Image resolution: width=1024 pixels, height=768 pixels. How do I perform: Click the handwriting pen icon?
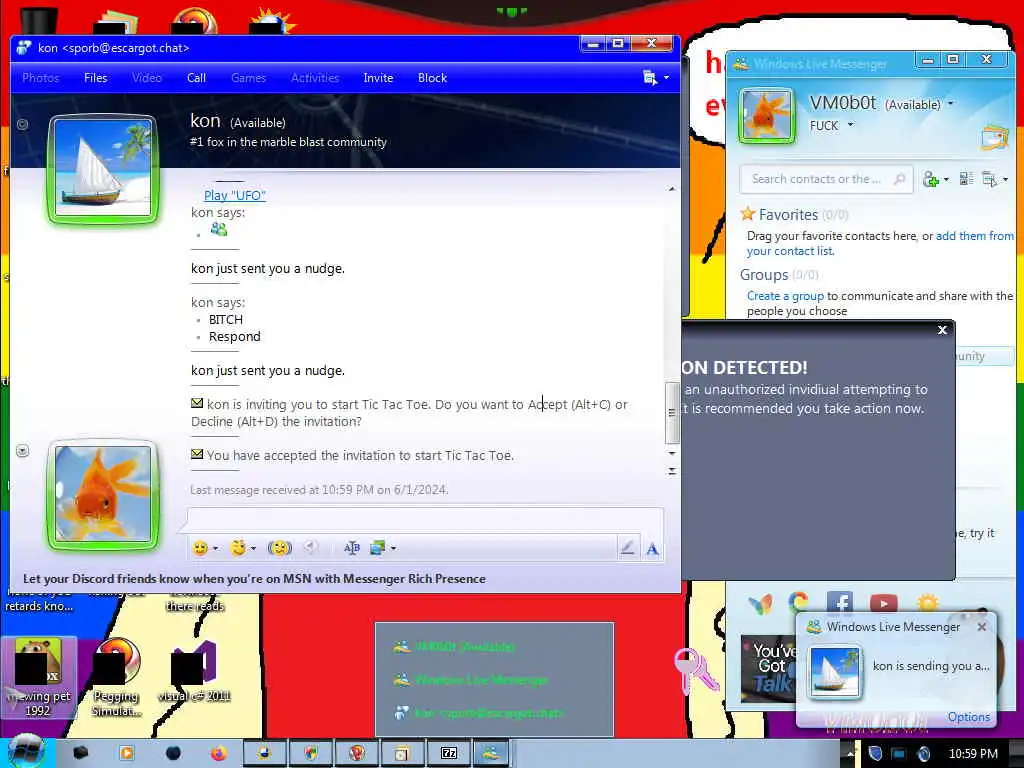click(628, 548)
